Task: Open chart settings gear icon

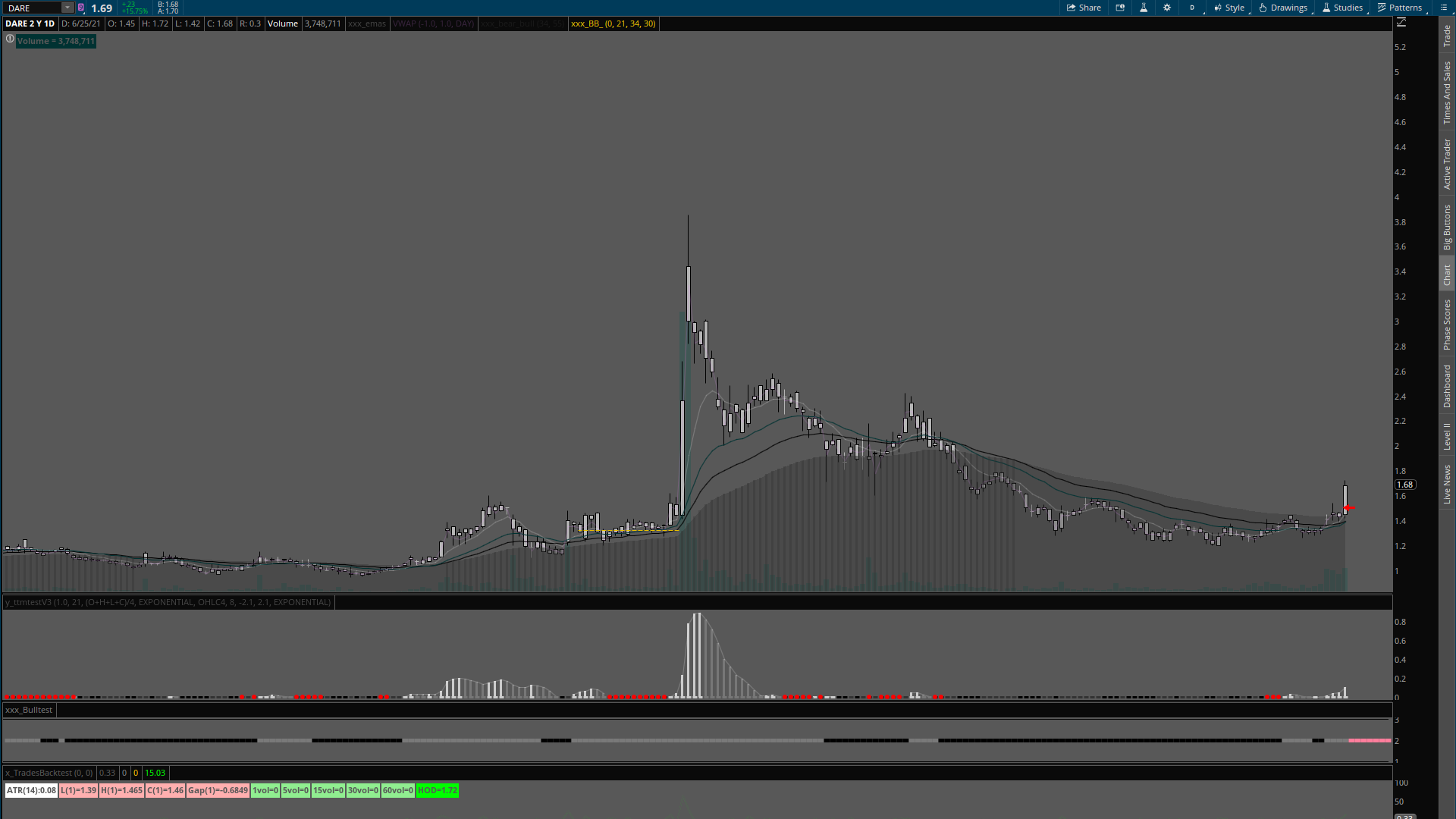Action: [1167, 8]
